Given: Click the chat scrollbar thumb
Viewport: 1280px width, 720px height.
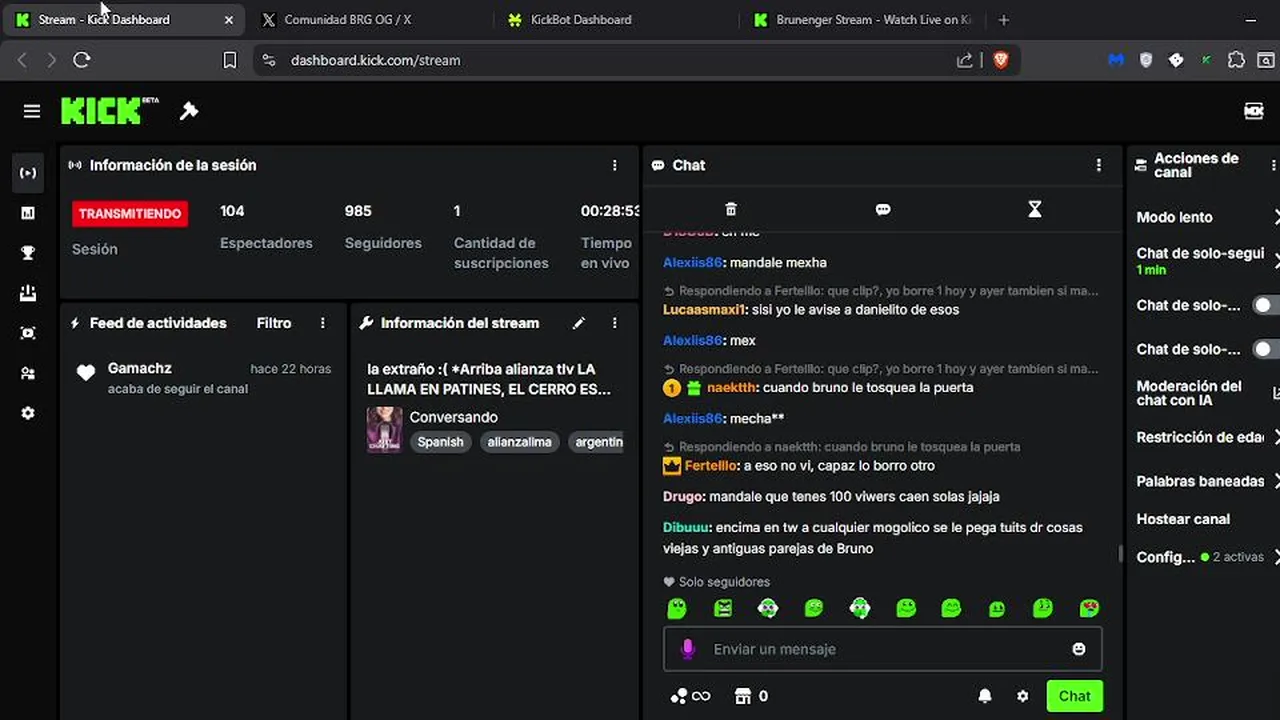Looking at the screenshot, I should 1120,553.
